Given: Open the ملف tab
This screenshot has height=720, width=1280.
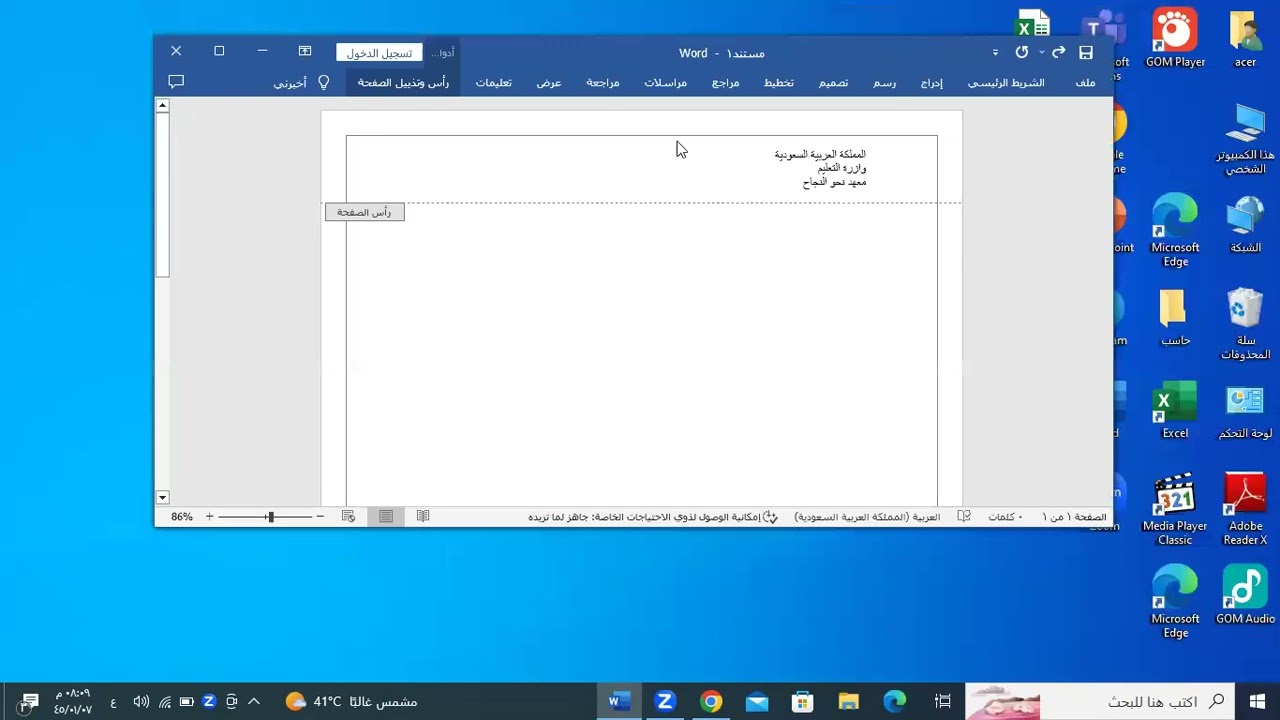Looking at the screenshot, I should coord(1085,82).
